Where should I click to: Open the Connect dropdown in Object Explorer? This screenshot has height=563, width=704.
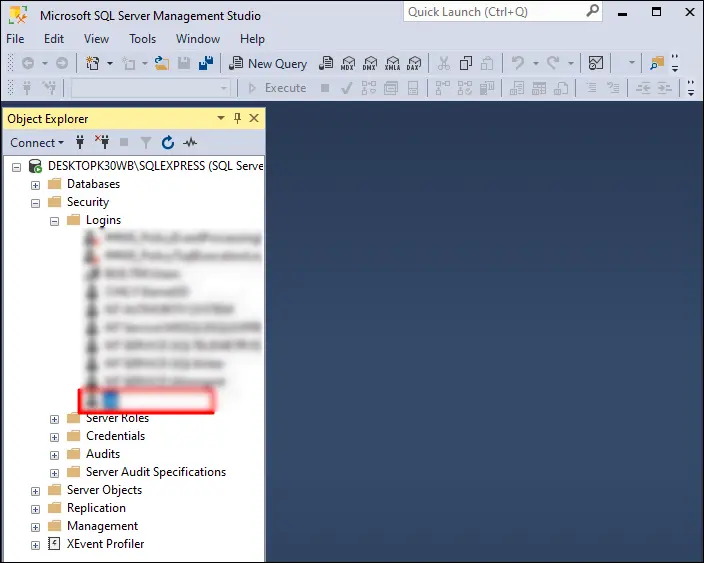pos(37,143)
